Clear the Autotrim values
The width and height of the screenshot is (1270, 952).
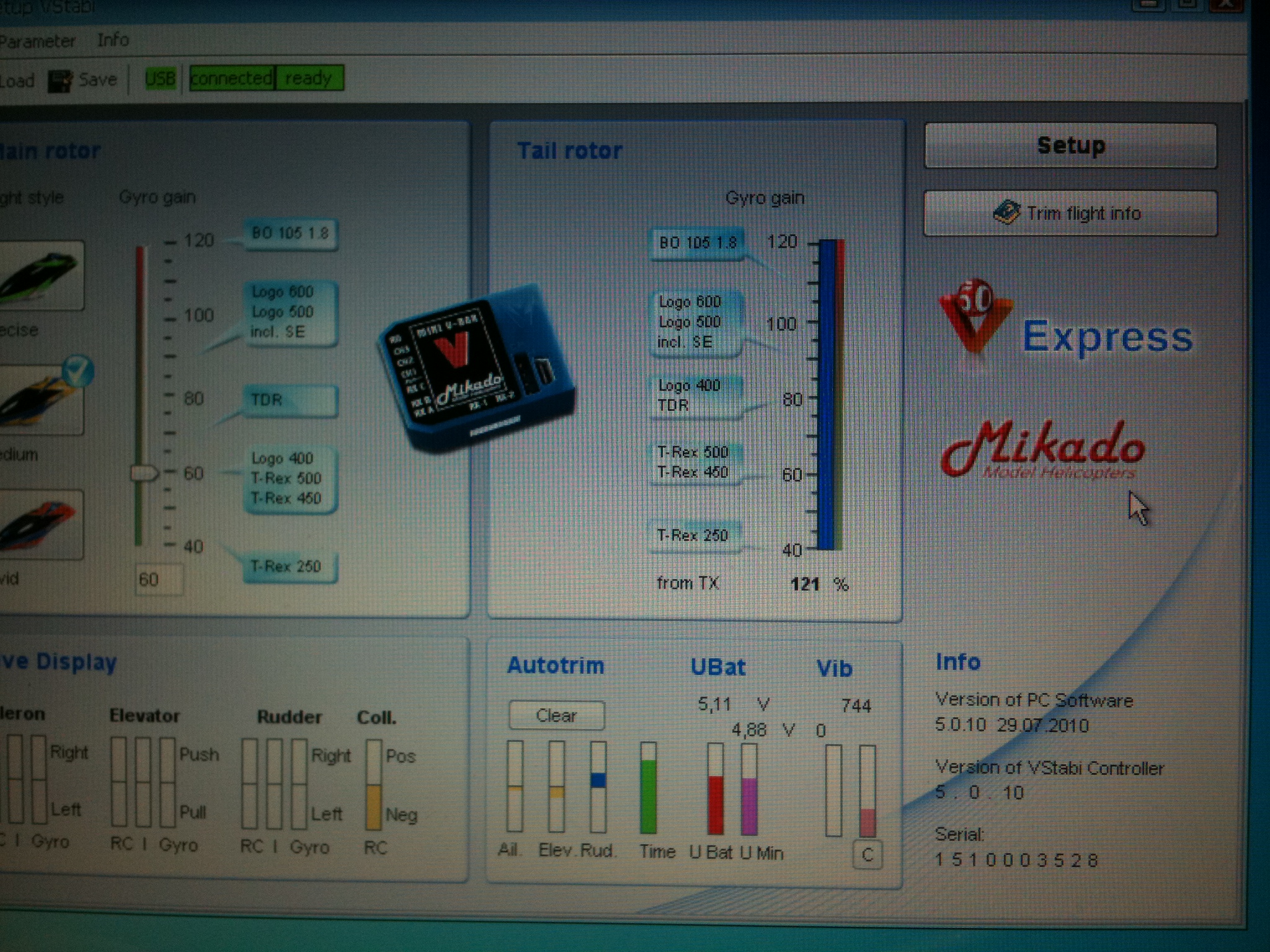click(556, 715)
